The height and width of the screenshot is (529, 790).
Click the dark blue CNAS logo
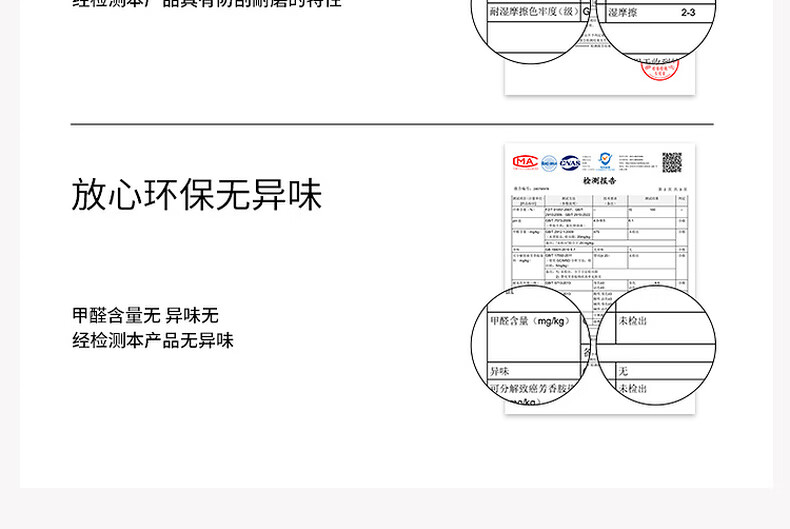click(x=570, y=163)
